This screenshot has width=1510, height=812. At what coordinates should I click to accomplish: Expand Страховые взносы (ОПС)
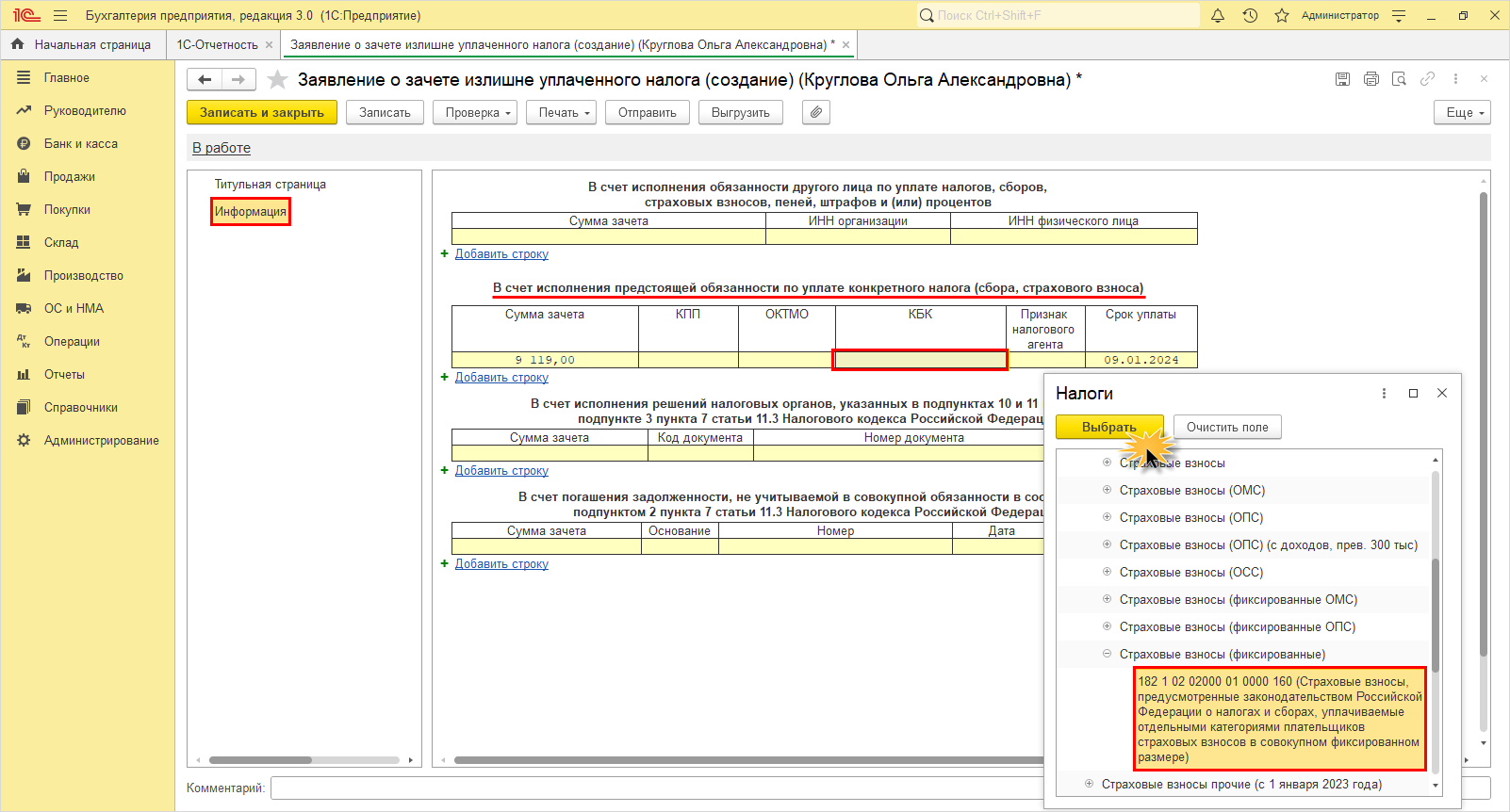coord(1108,517)
